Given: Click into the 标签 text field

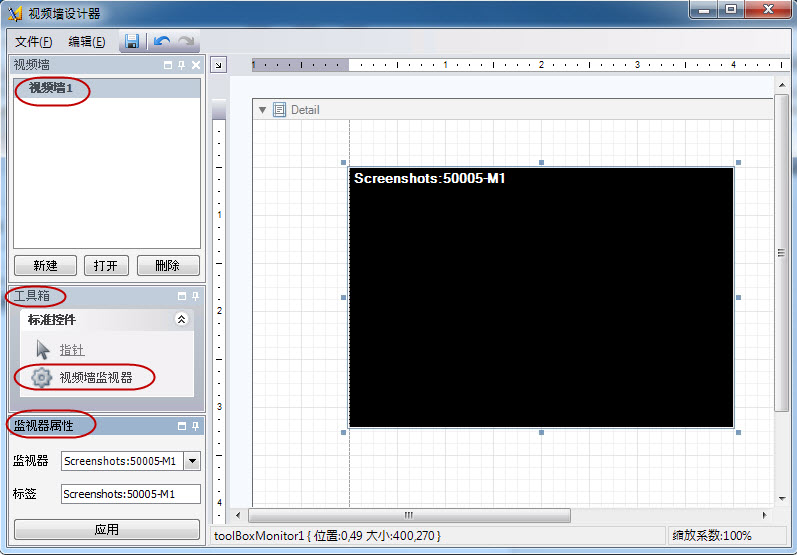Looking at the screenshot, I should coord(130,494).
